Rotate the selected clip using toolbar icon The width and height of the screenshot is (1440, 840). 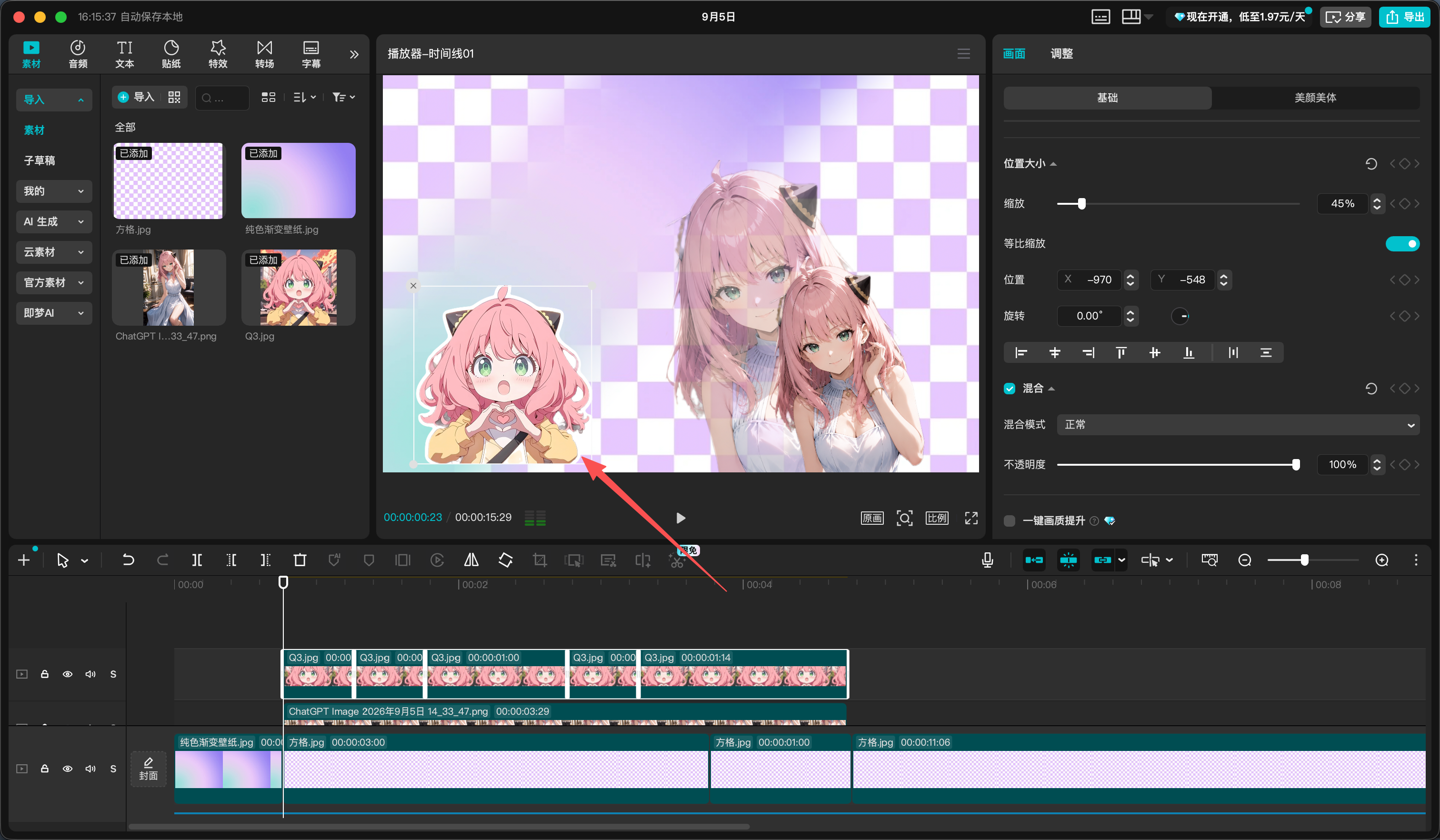click(505, 560)
